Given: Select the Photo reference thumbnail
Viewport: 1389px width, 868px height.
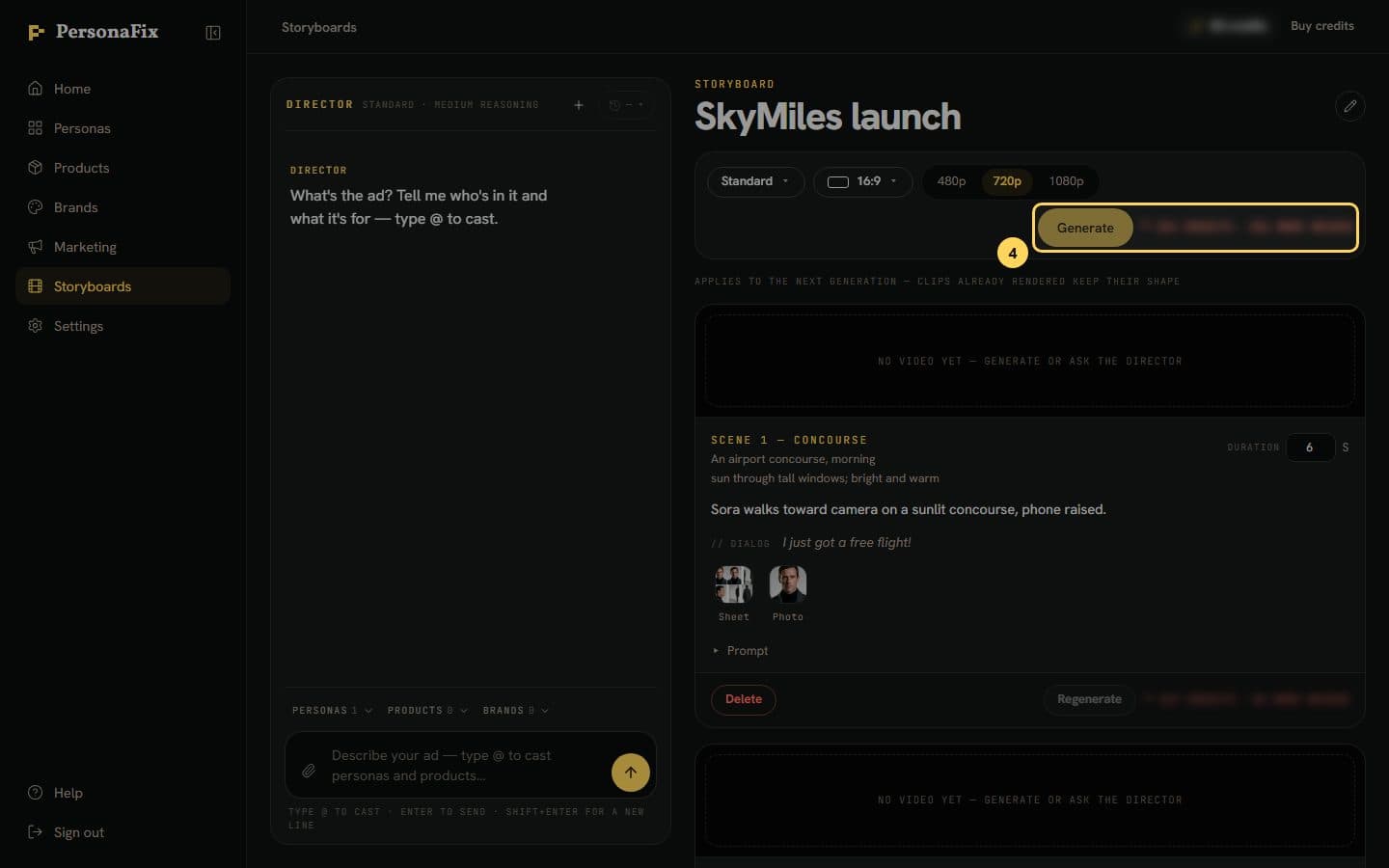Looking at the screenshot, I should [788, 584].
